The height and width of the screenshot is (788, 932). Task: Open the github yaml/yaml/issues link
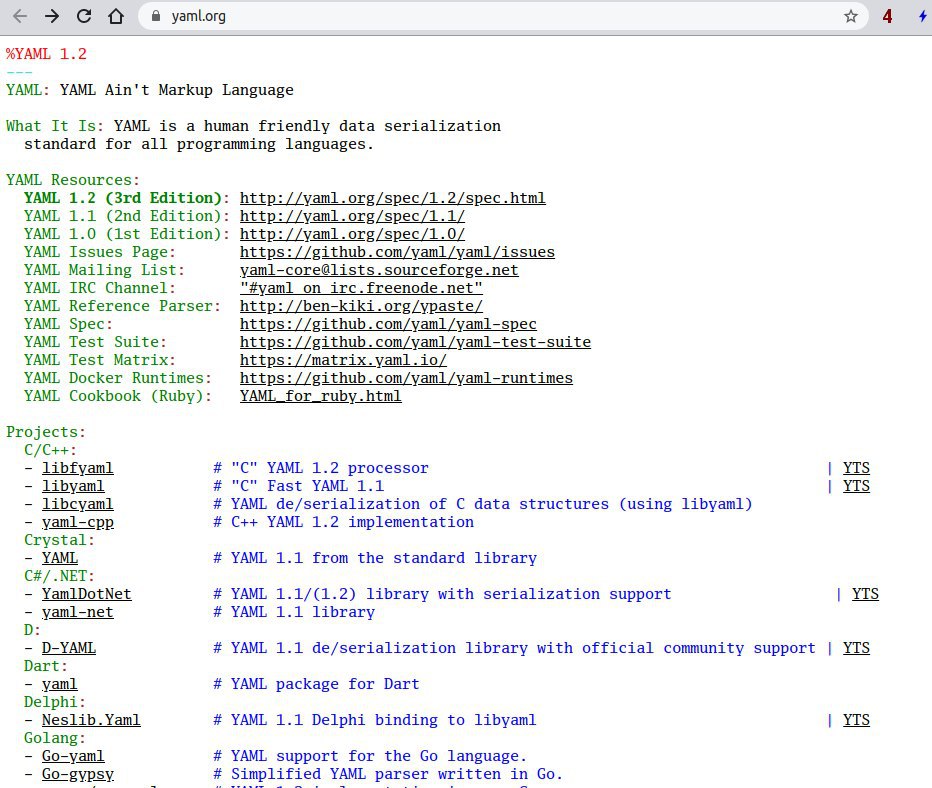(397, 252)
